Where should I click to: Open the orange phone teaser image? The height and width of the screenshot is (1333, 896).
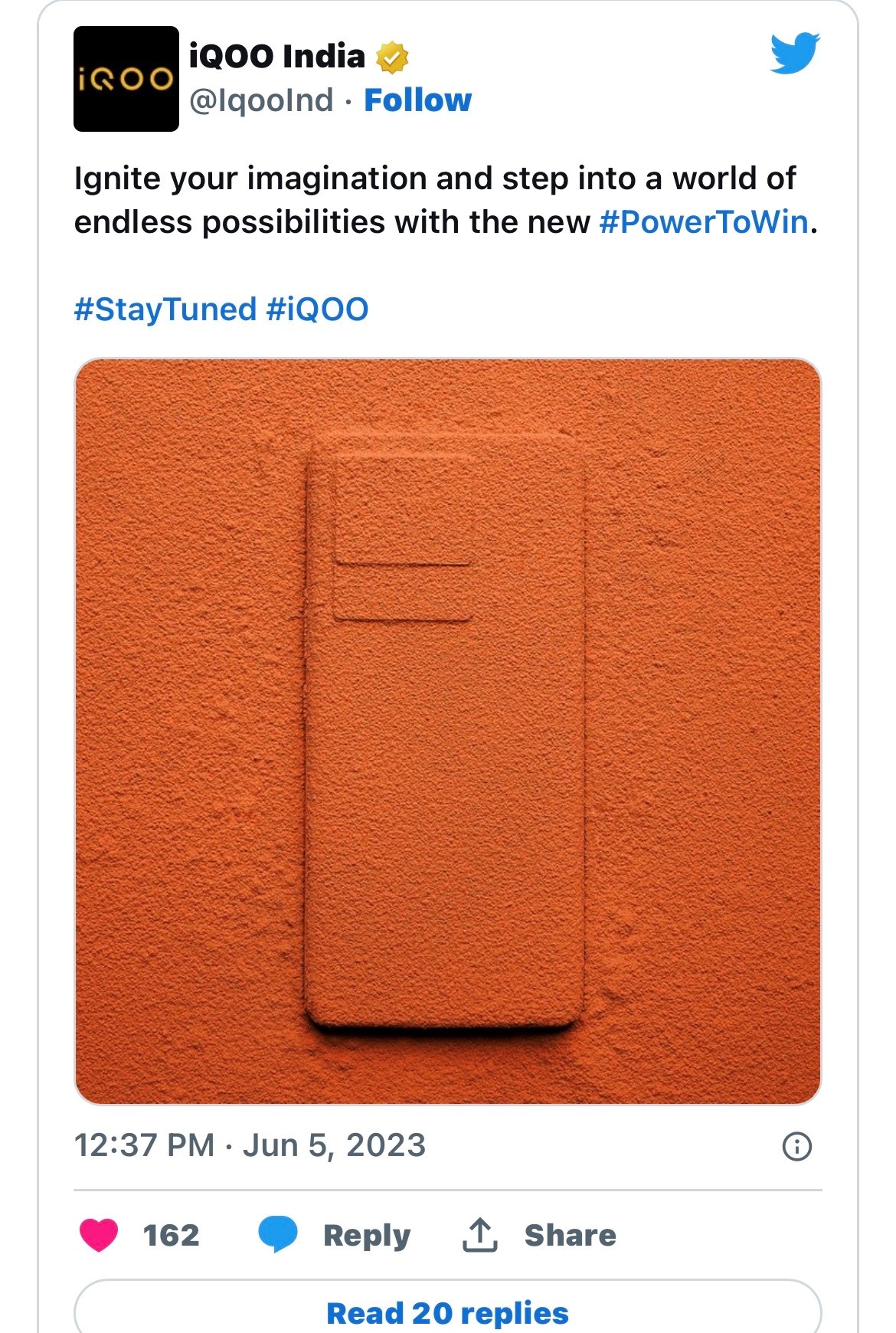[x=448, y=732]
